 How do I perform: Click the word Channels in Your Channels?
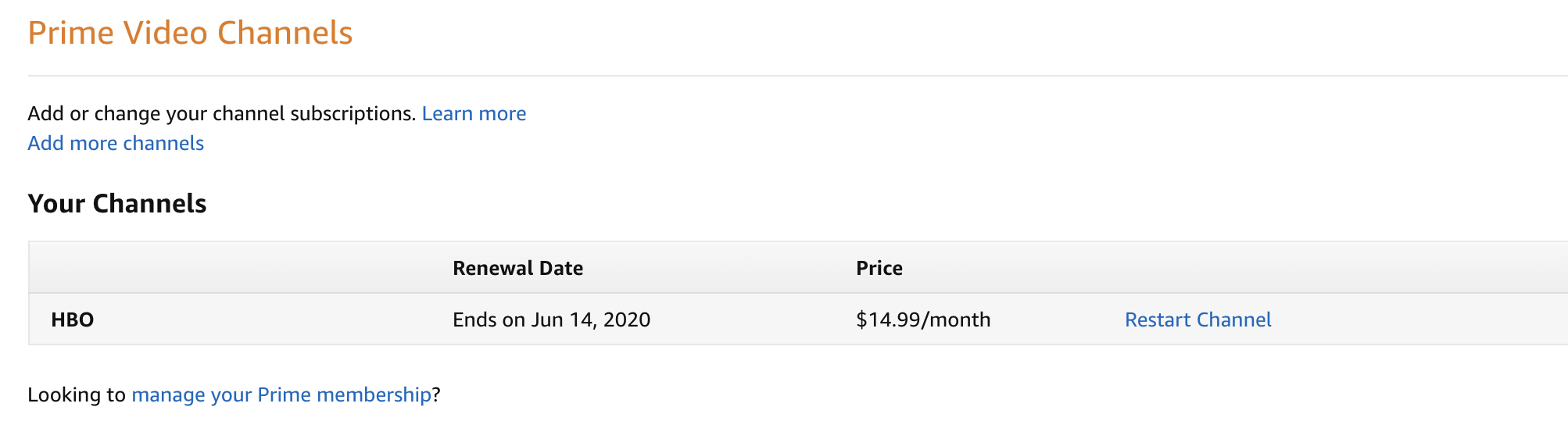pos(149,204)
